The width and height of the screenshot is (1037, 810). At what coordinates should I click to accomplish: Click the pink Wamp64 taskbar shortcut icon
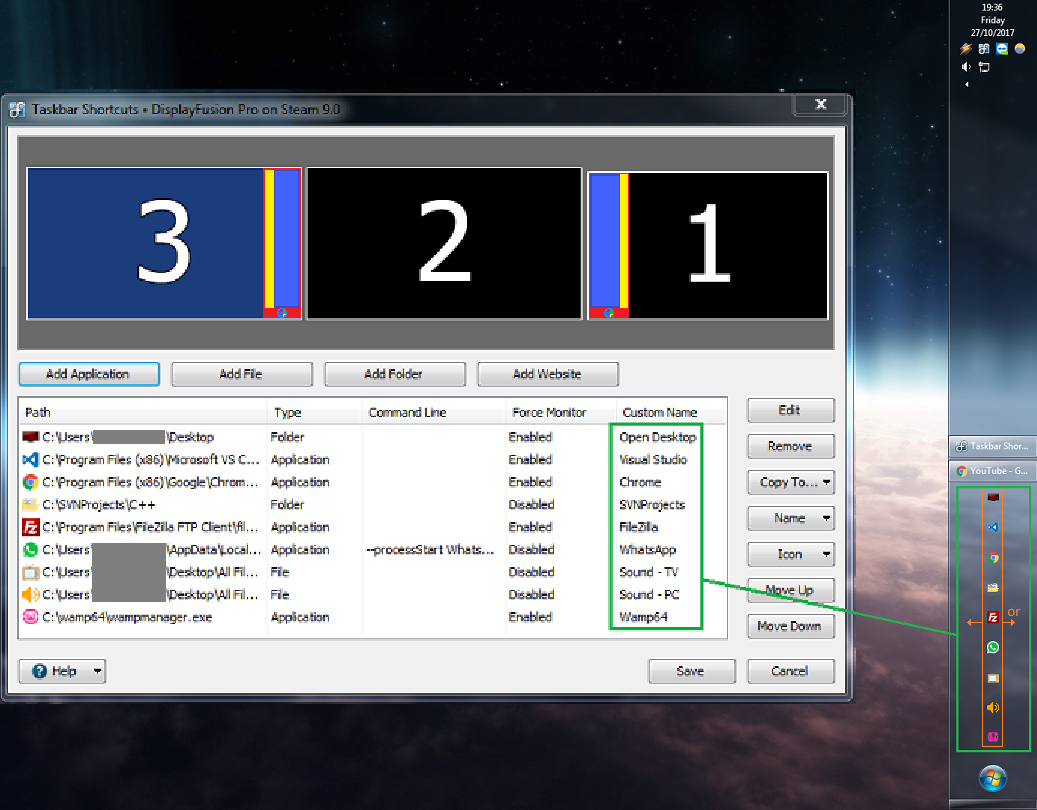pos(993,737)
